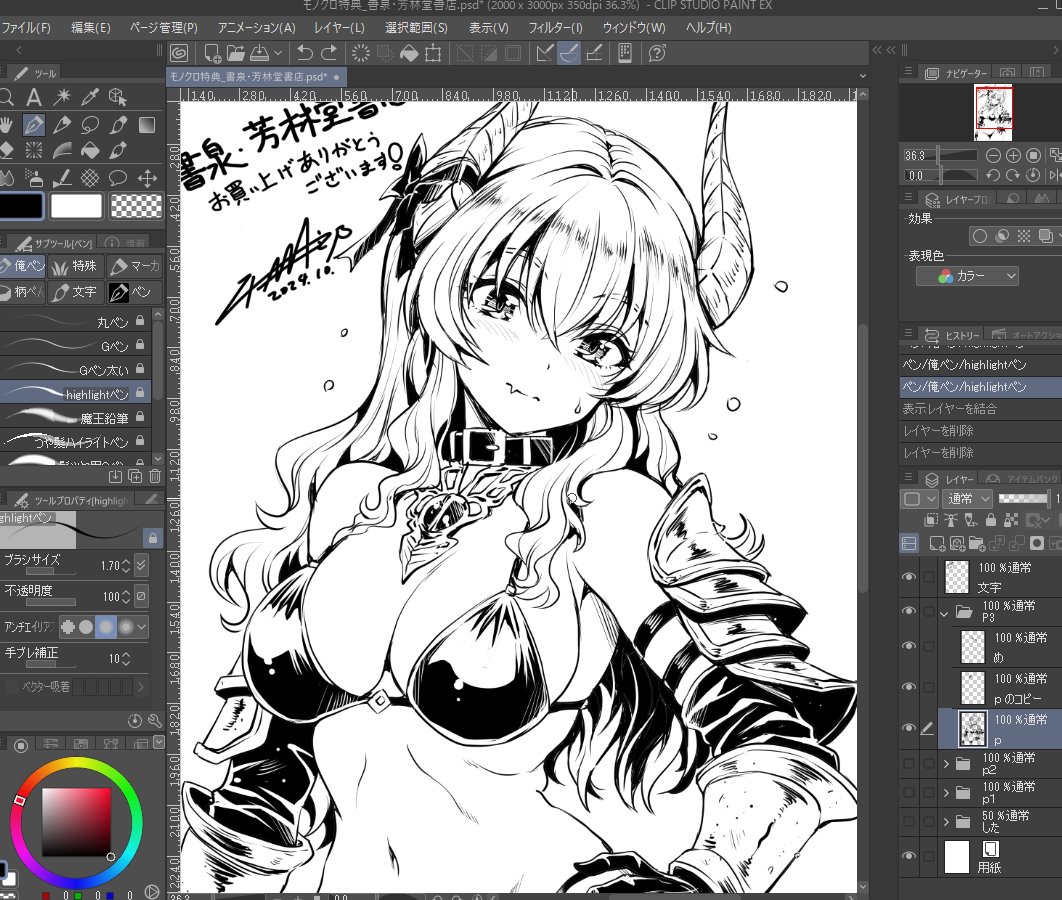Image resolution: width=1062 pixels, height=900 pixels.
Task: Expand the p2 layer folder
Action: tap(946, 764)
